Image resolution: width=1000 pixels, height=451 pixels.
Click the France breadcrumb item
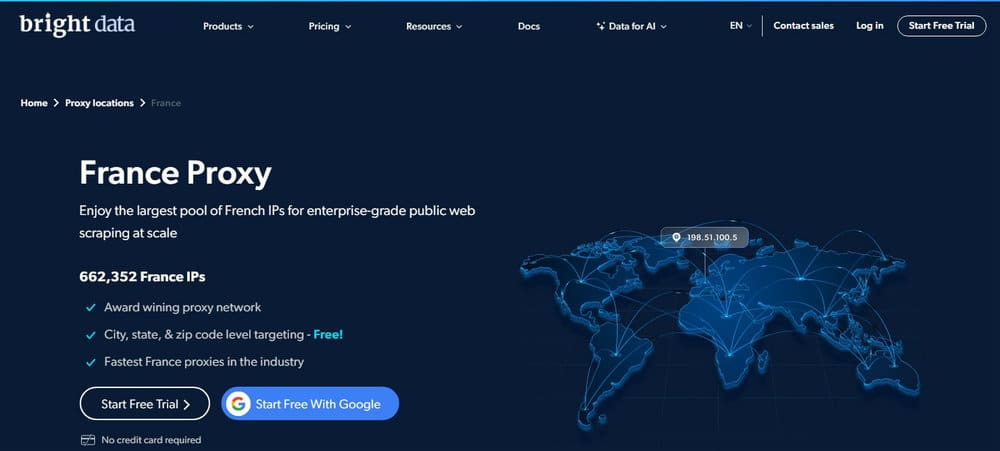(x=166, y=103)
